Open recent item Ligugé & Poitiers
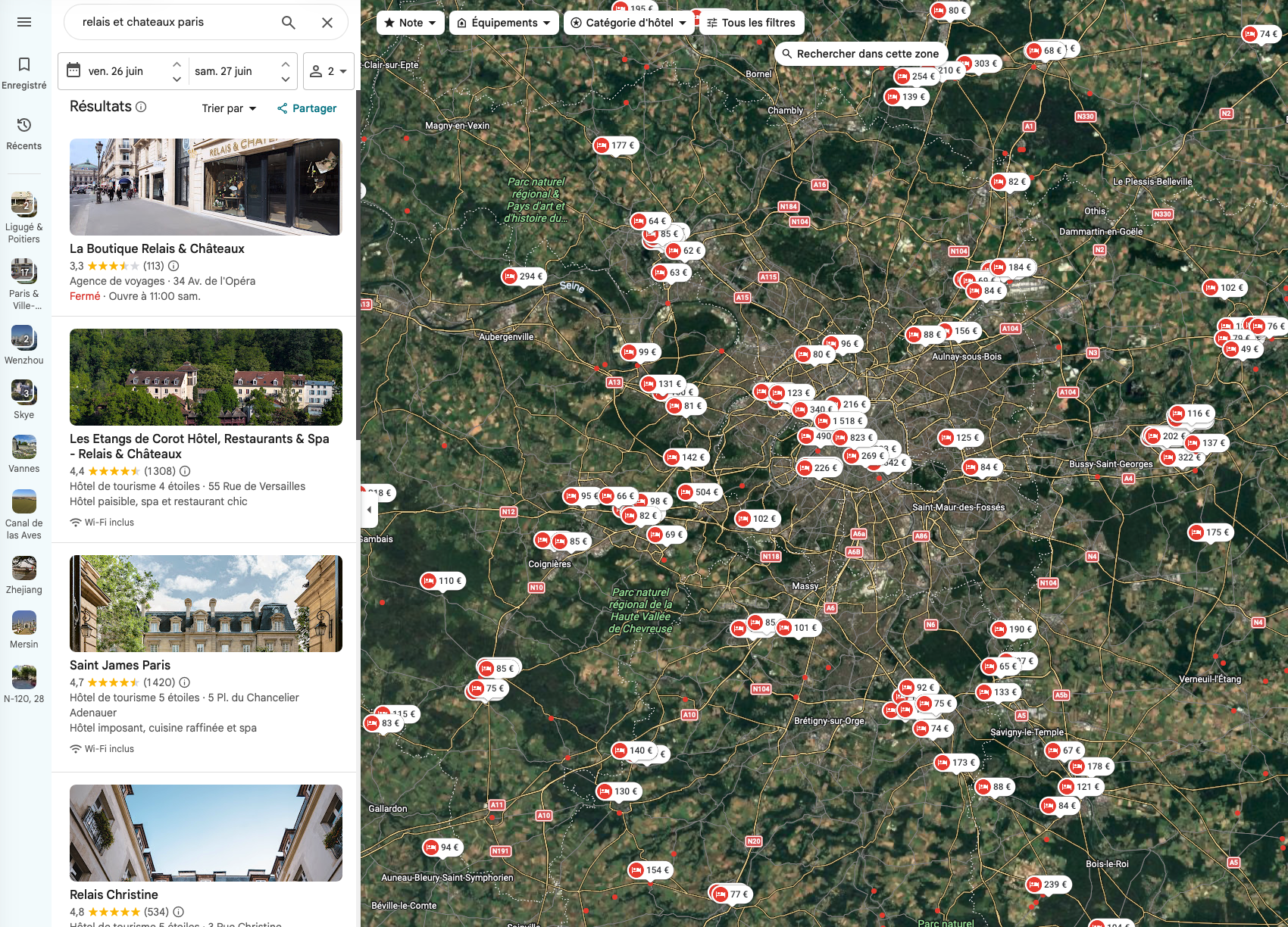 (x=24, y=218)
